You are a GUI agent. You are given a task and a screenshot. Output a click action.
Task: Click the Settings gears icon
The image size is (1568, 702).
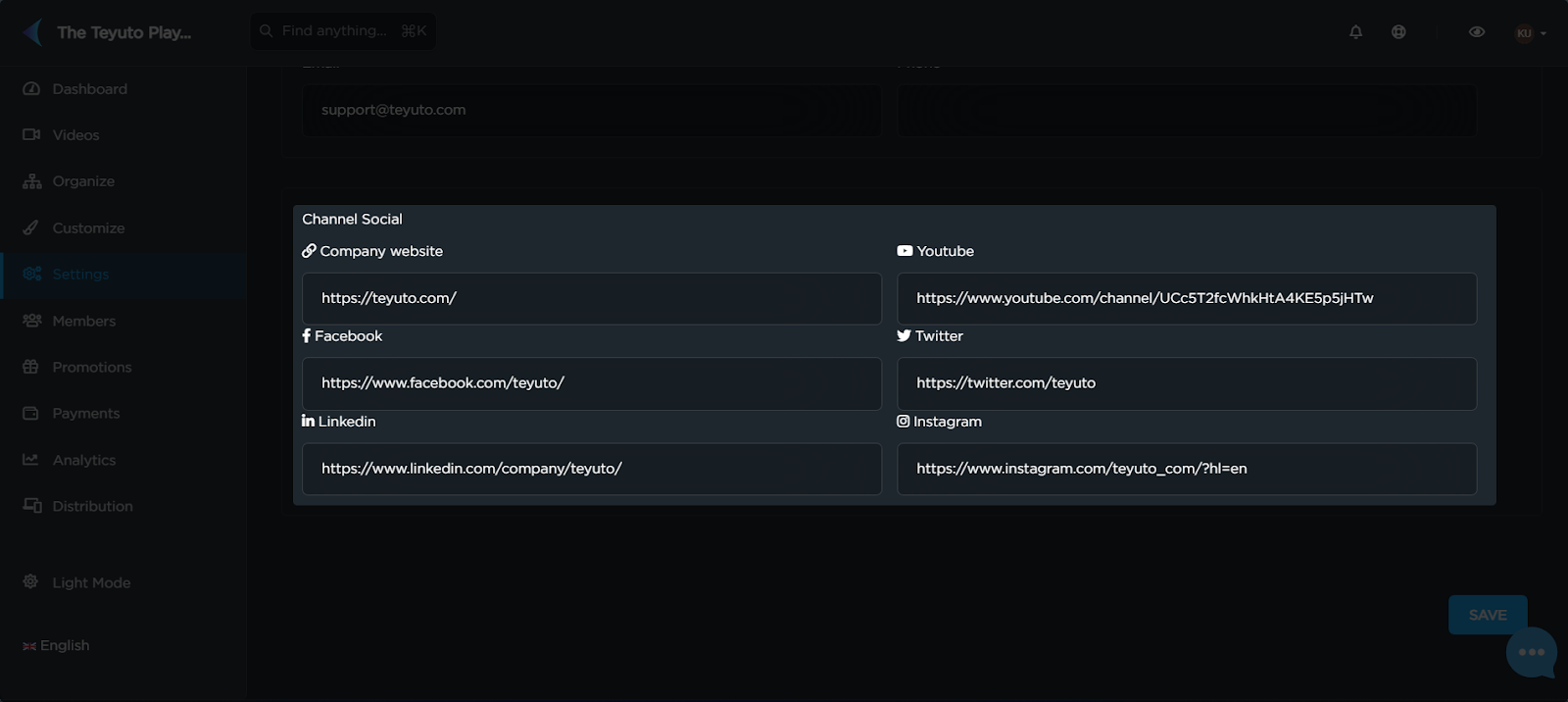[31, 274]
